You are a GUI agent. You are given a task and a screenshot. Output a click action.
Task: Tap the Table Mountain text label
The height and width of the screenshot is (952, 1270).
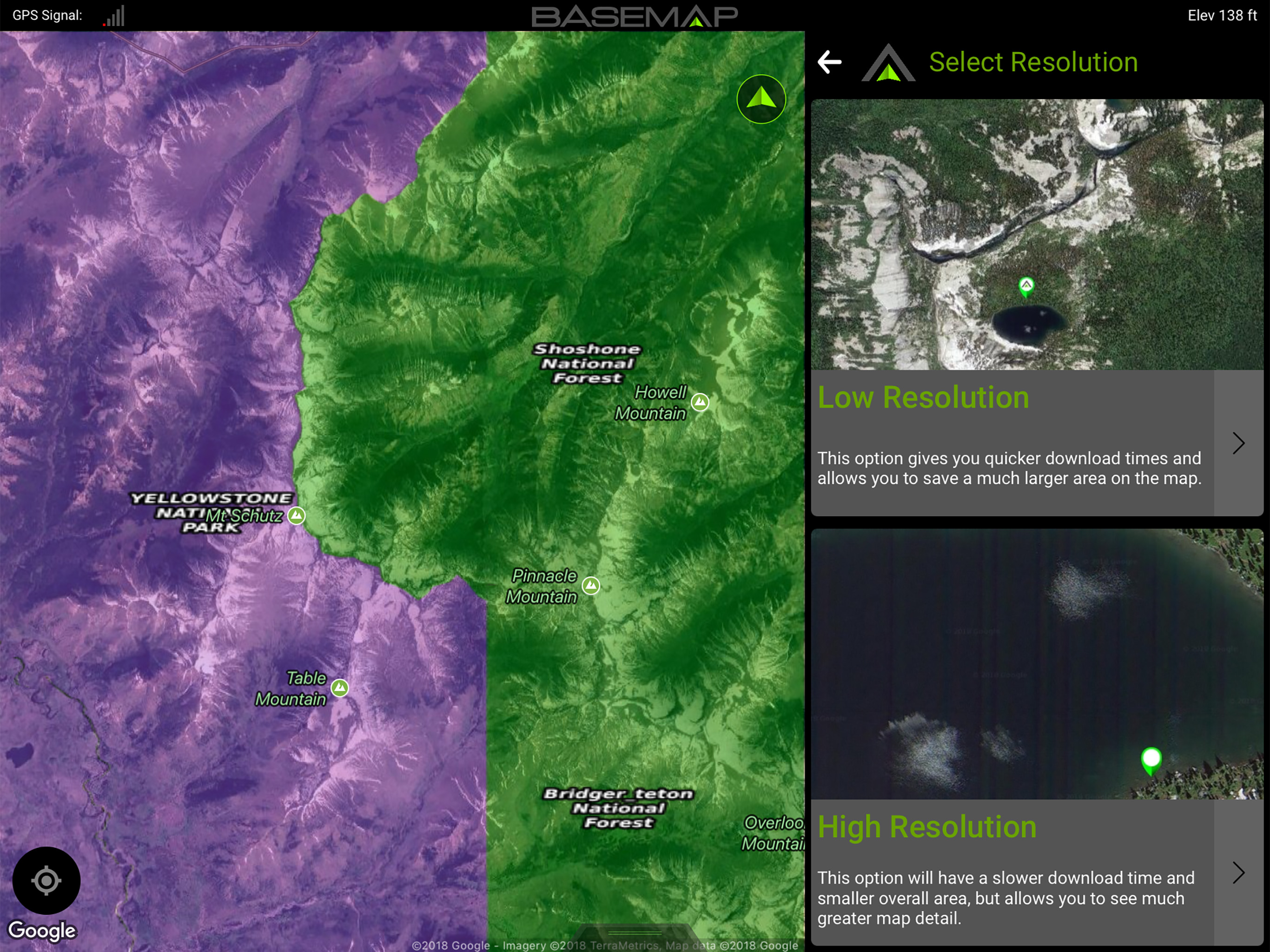click(x=291, y=688)
